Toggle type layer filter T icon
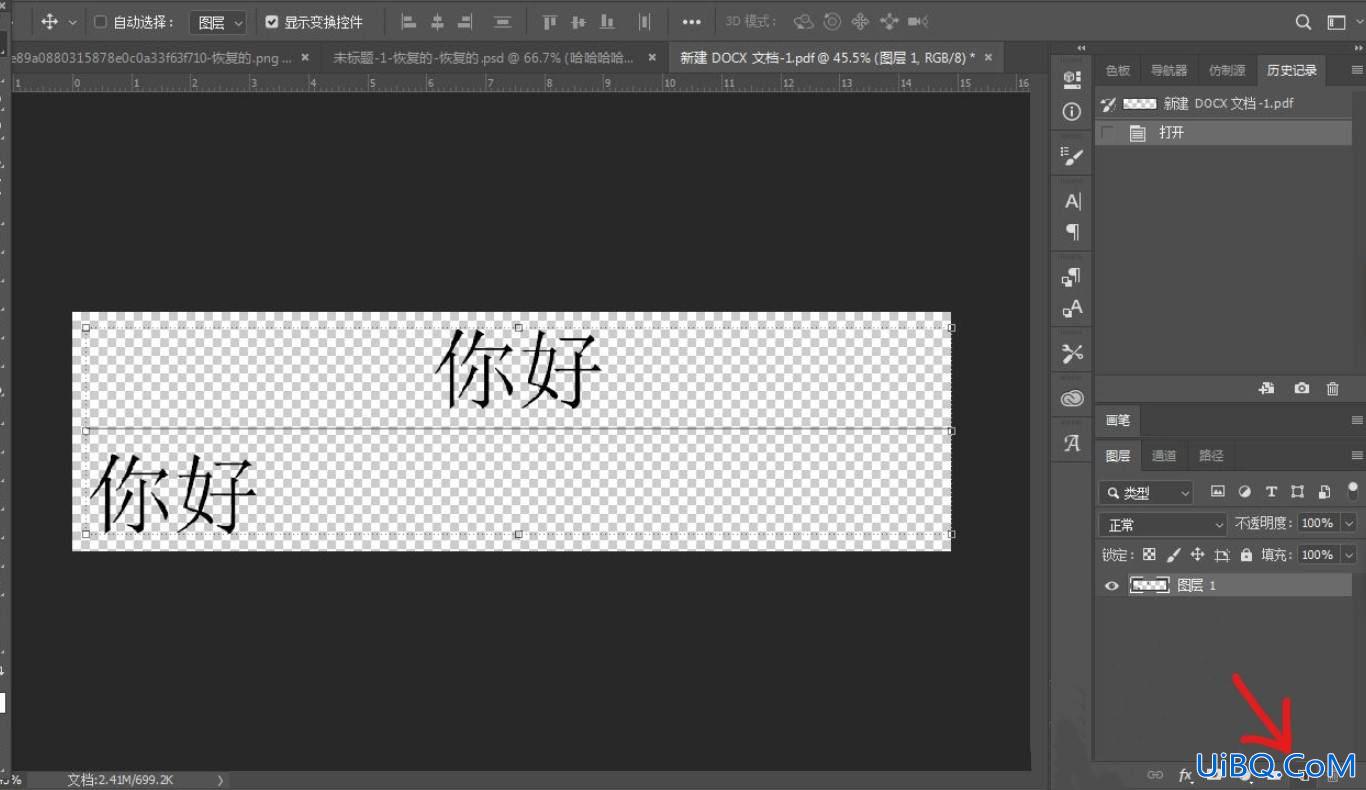The width and height of the screenshot is (1366, 790). tap(1271, 491)
